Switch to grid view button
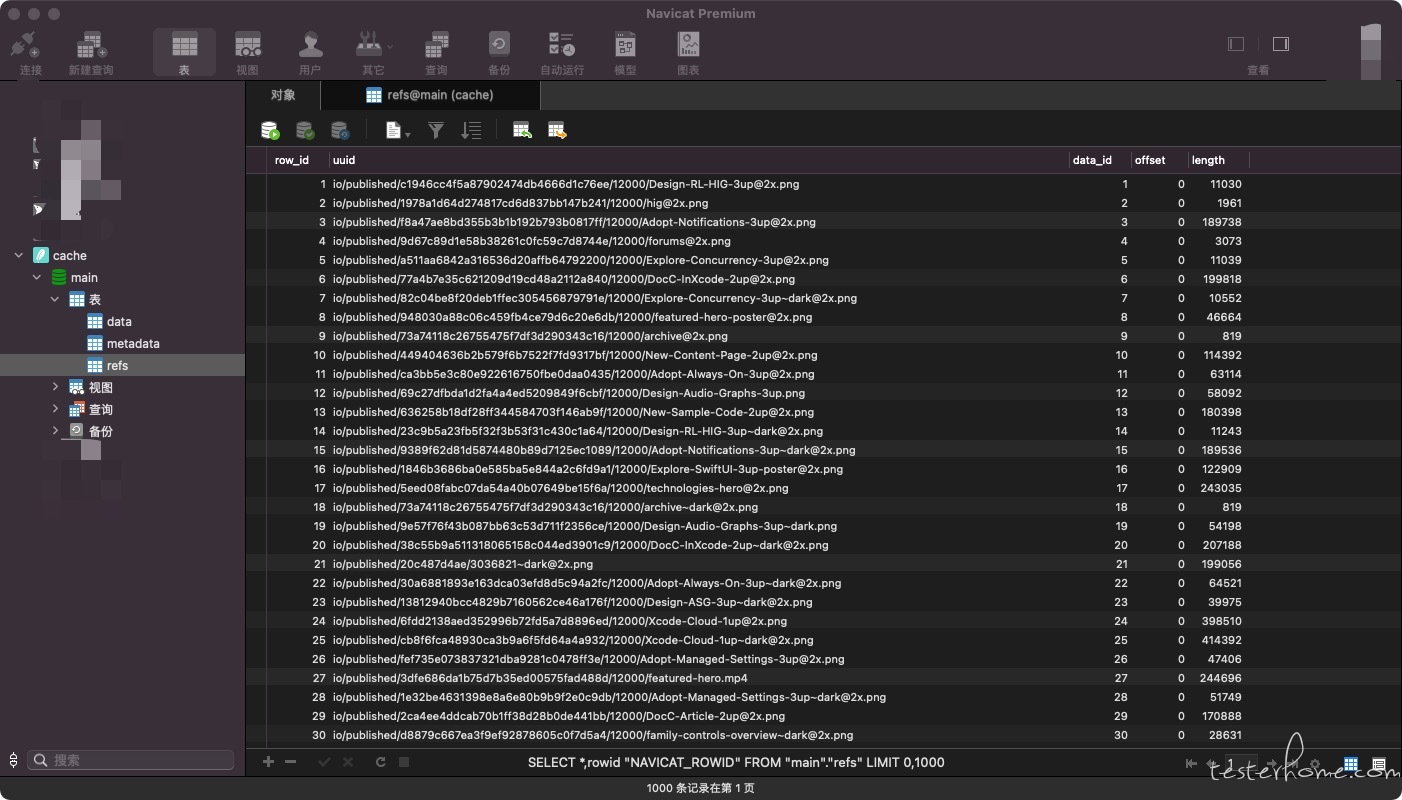The image size is (1402, 800). point(1351,764)
